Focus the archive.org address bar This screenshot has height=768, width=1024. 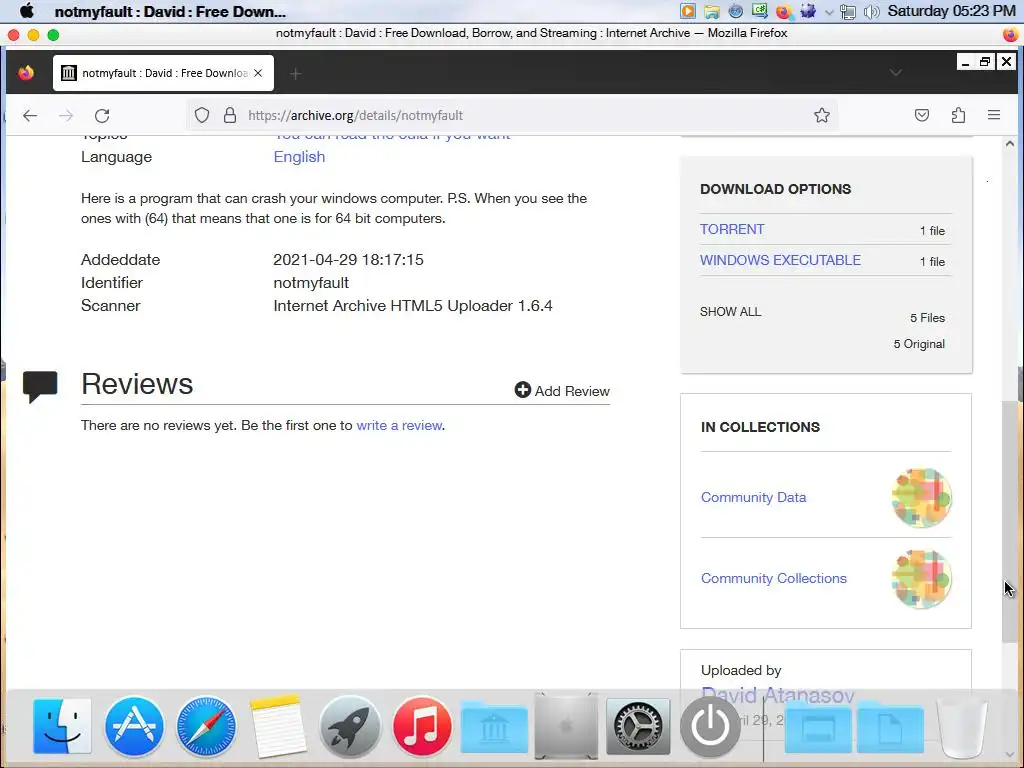513,116
